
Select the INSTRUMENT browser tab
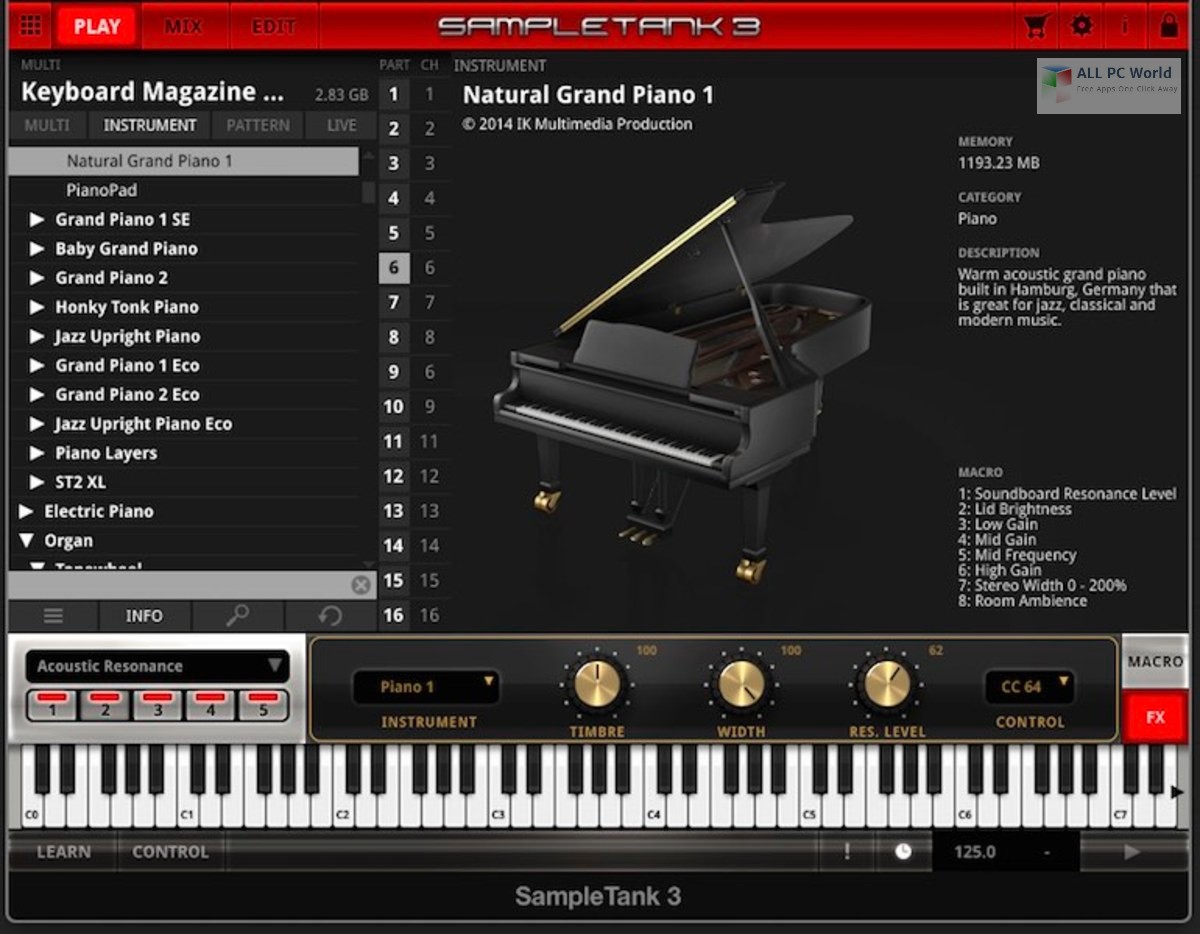[150, 125]
